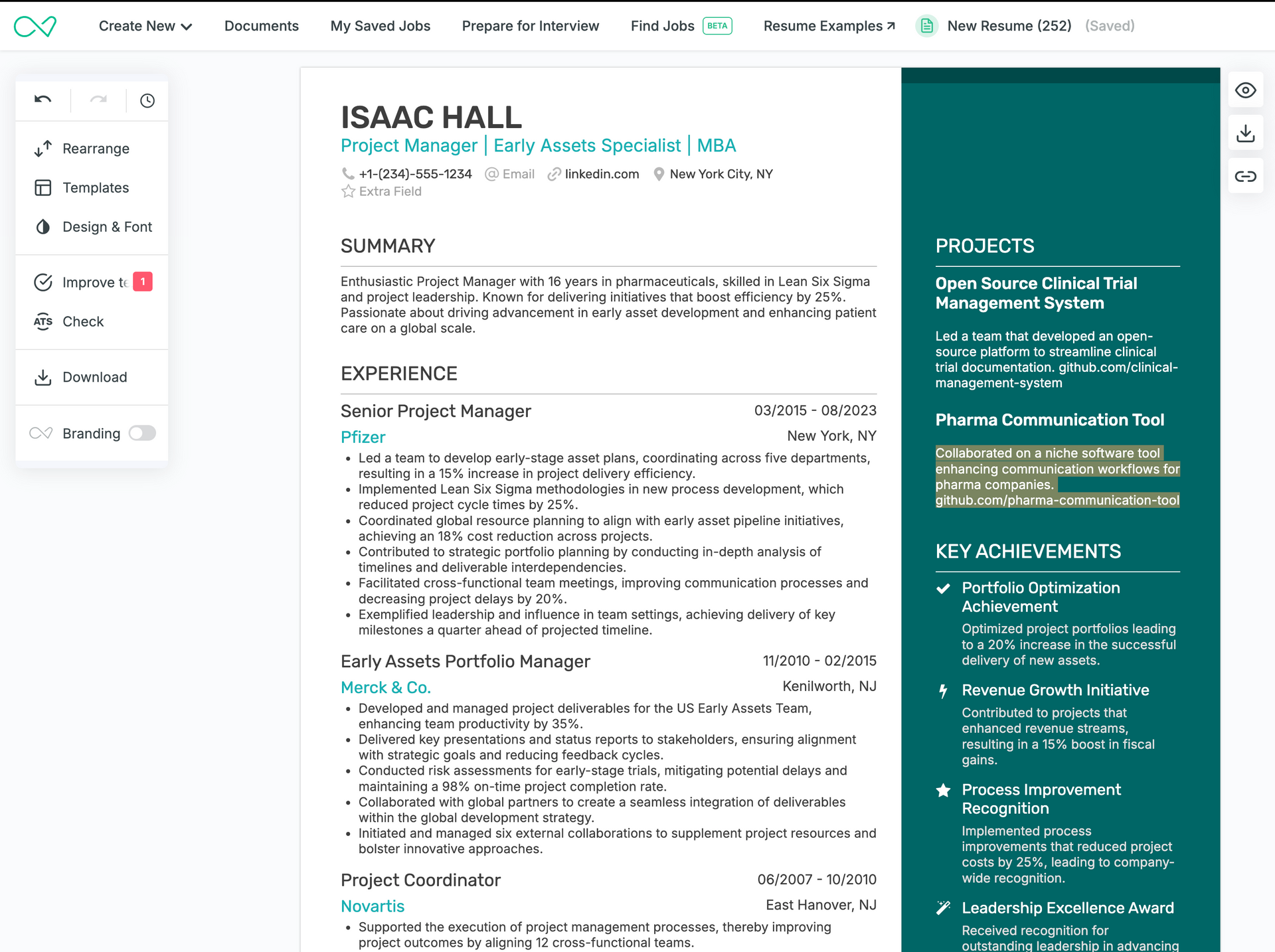
Task: Copy share link via chain icon
Action: click(1245, 176)
